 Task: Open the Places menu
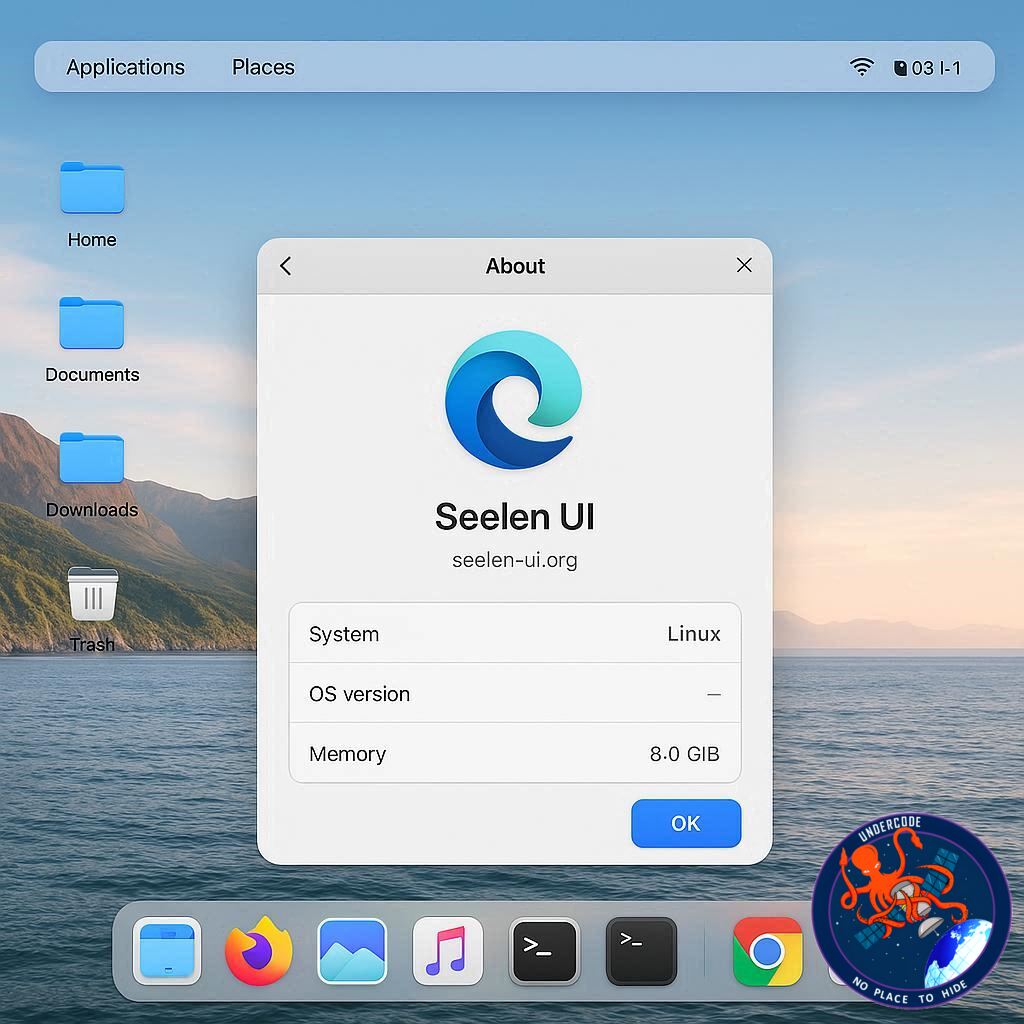(263, 67)
